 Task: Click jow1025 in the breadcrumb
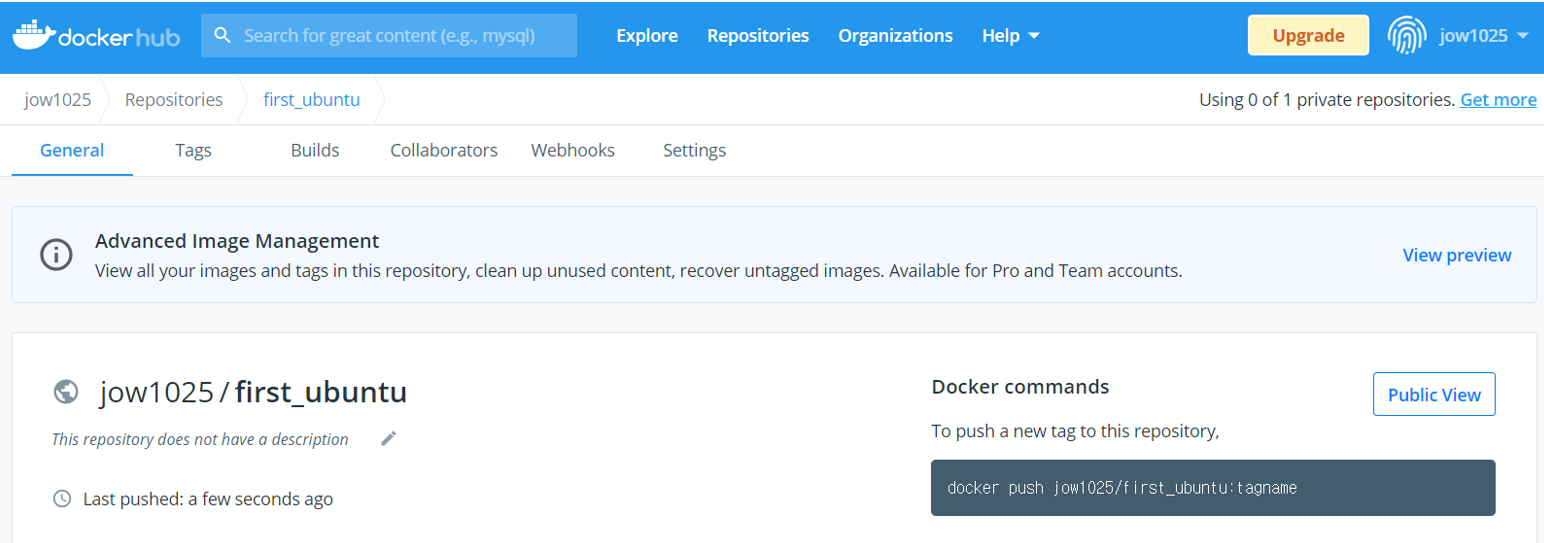[x=58, y=99]
